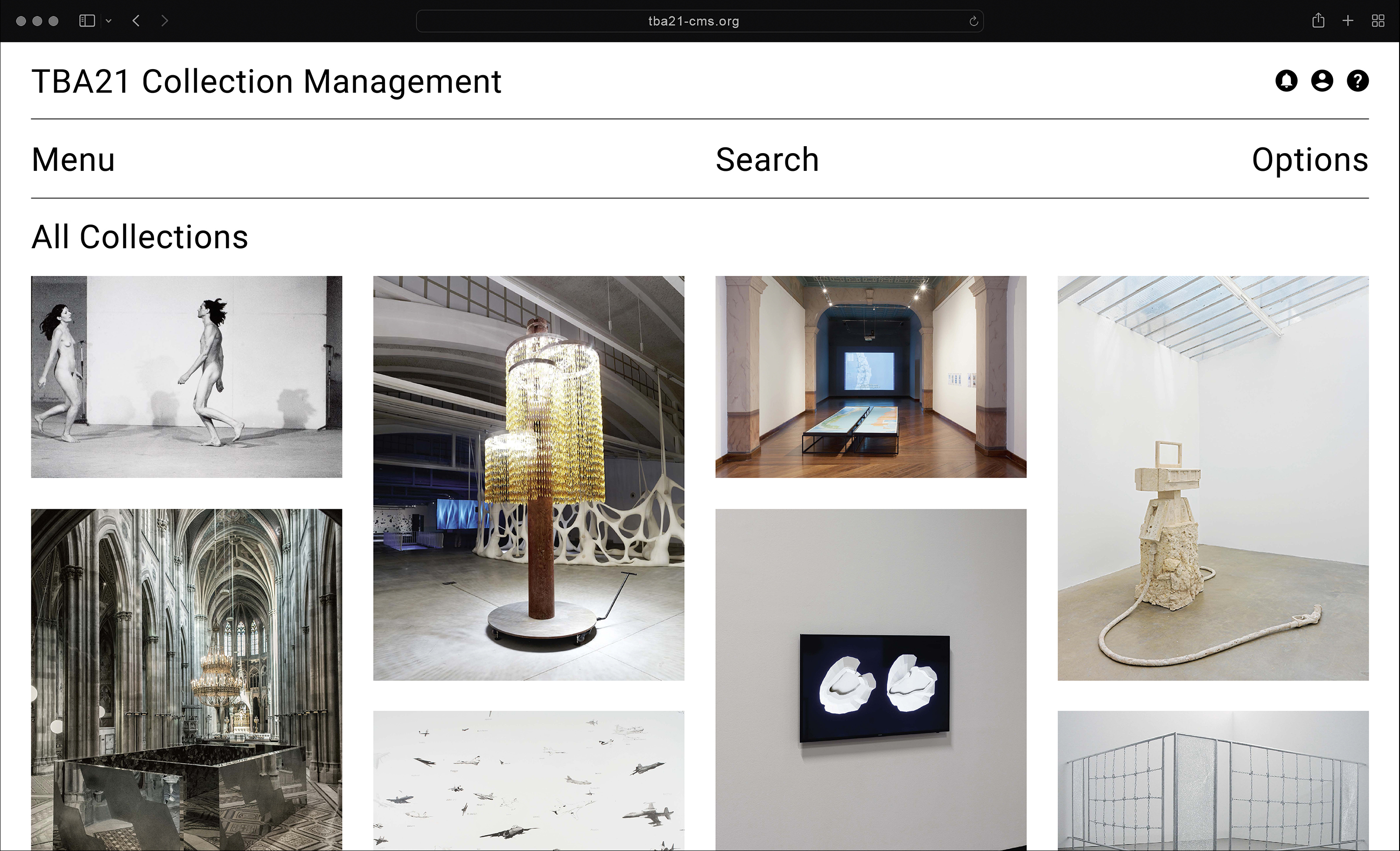Screen dimensions: 1400x851
Task: Click the TBA21 Collection Management title
Action: click(266, 82)
